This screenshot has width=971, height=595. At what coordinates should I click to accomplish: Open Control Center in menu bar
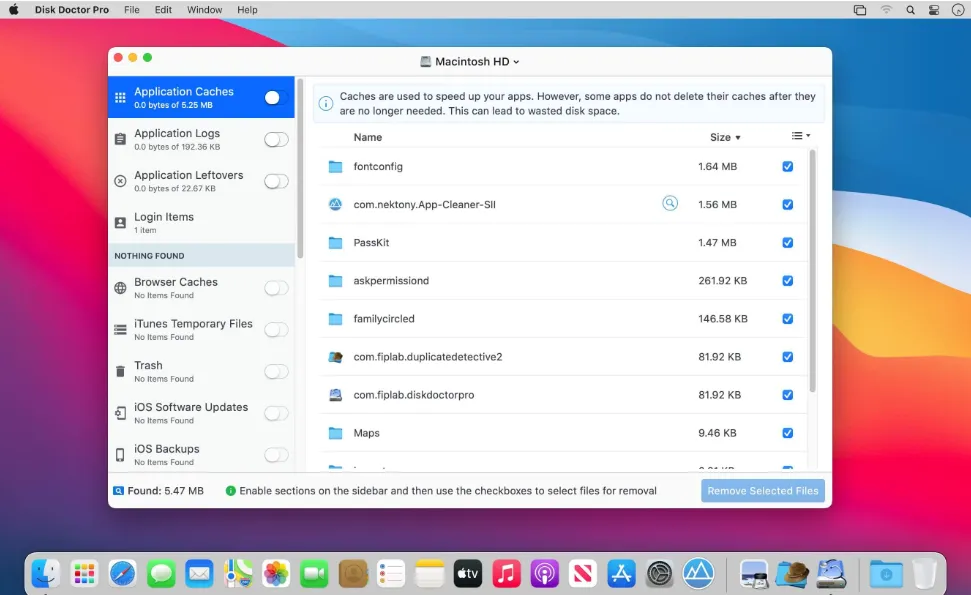click(934, 10)
